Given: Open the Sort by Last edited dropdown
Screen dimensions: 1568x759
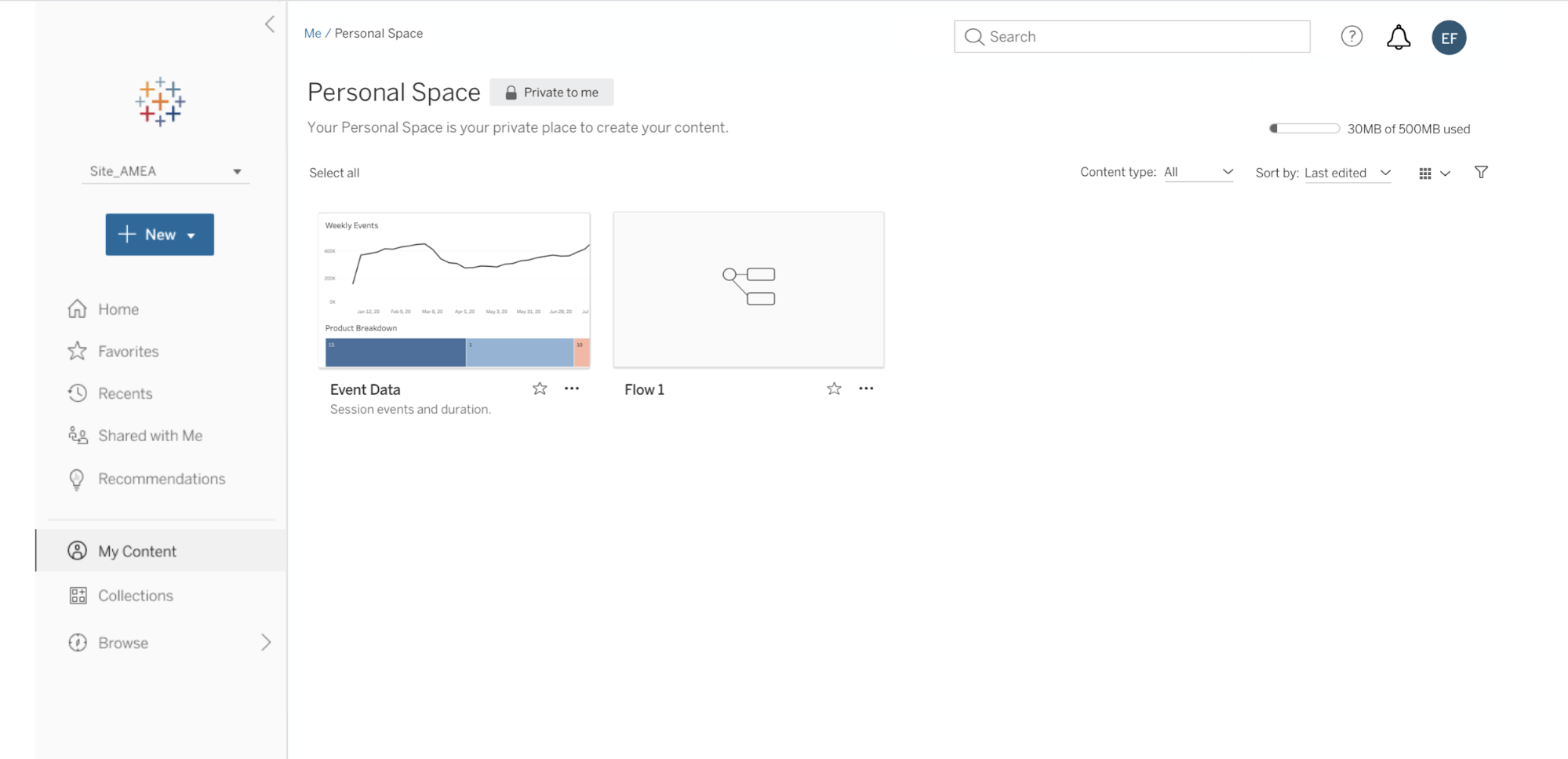Looking at the screenshot, I should pos(1347,173).
